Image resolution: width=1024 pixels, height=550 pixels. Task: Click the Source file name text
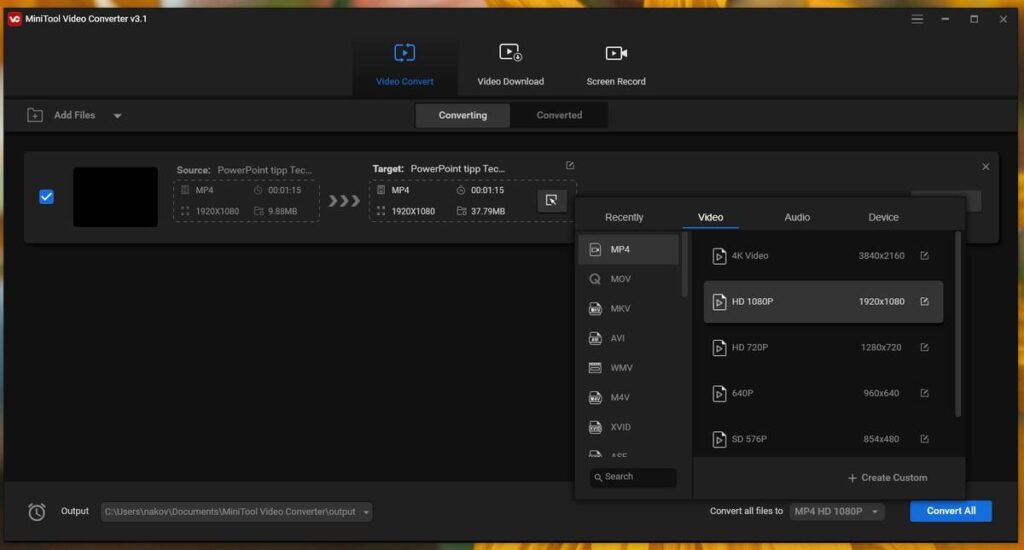tap(264, 170)
